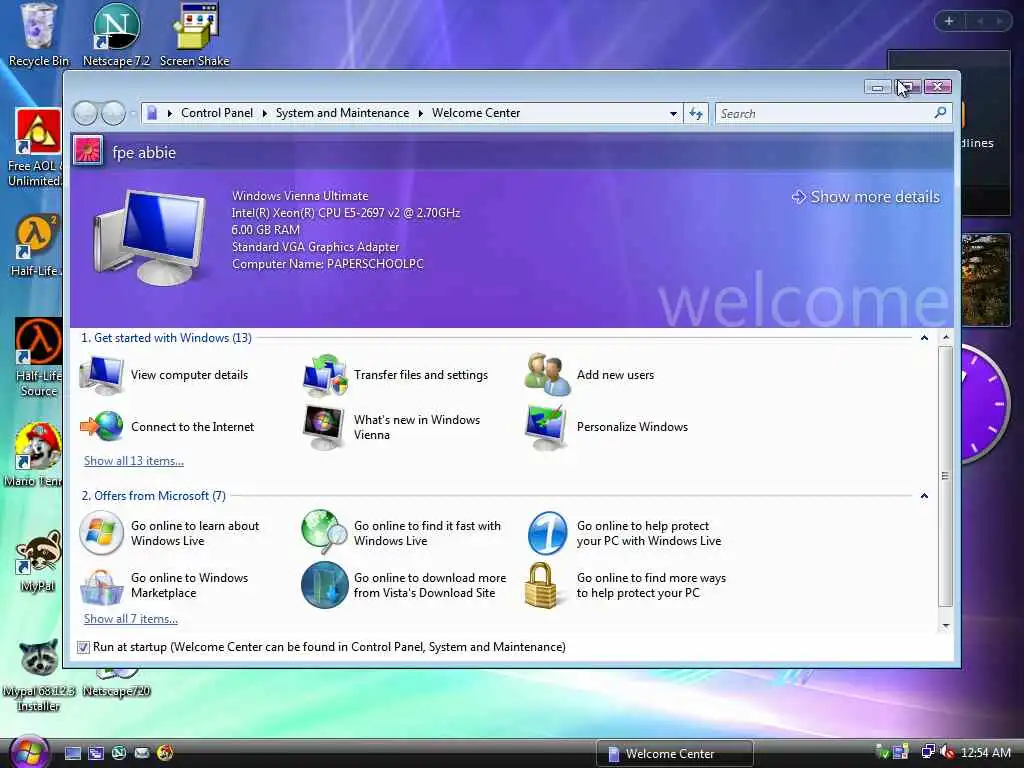Open Transfer files and settings item
This screenshot has width=1024, height=768.
click(x=396, y=375)
